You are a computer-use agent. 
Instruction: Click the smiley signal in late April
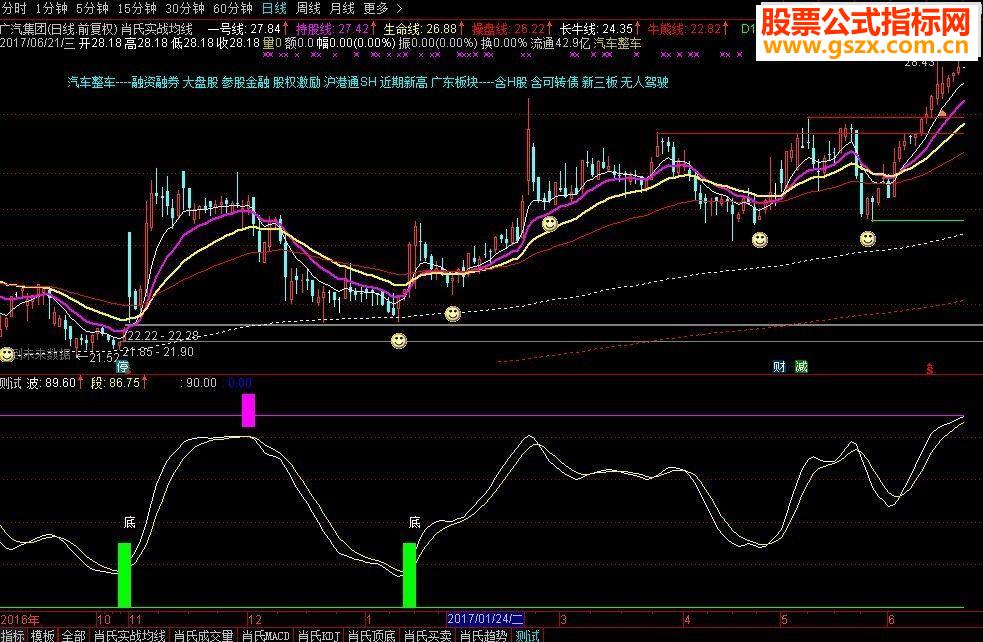pos(760,239)
